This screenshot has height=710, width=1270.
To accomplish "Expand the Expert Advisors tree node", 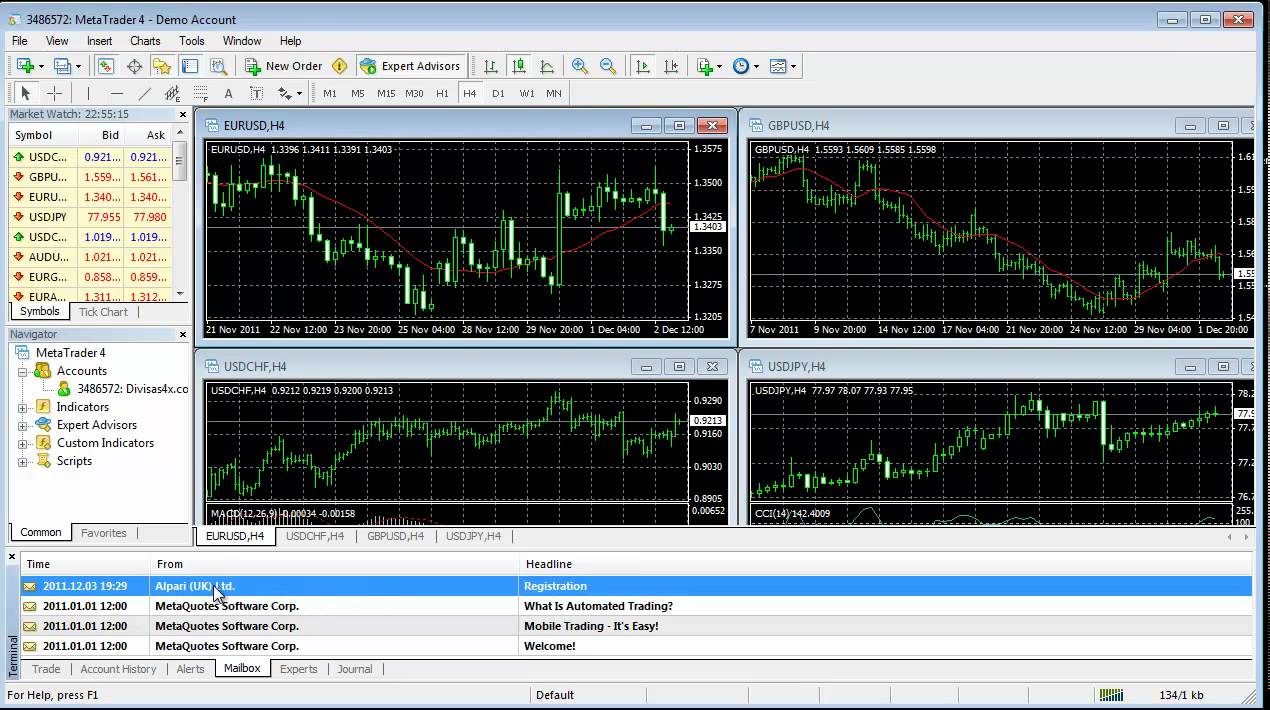I will pos(23,425).
